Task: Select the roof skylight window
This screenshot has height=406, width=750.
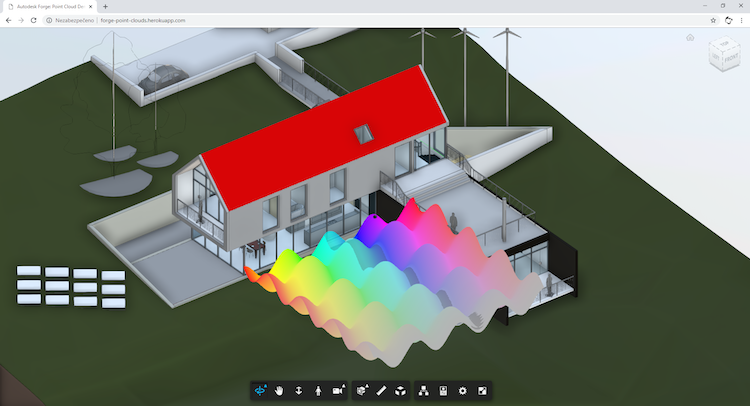Action: pos(364,133)
